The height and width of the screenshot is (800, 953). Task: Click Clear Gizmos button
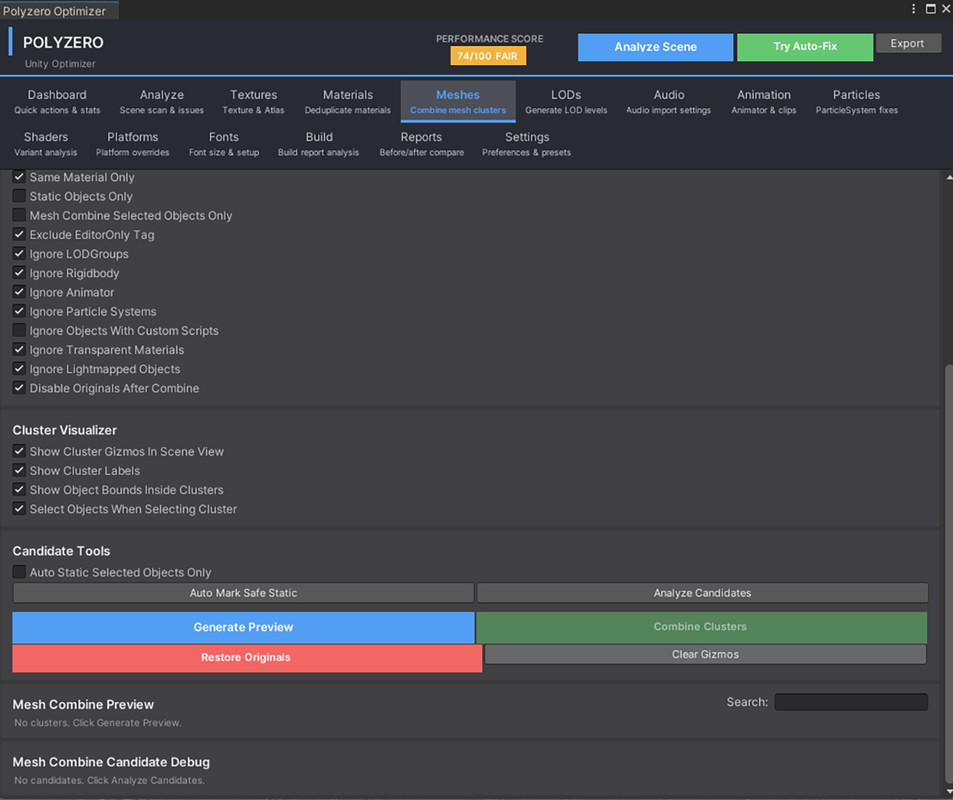pos(705,654)
